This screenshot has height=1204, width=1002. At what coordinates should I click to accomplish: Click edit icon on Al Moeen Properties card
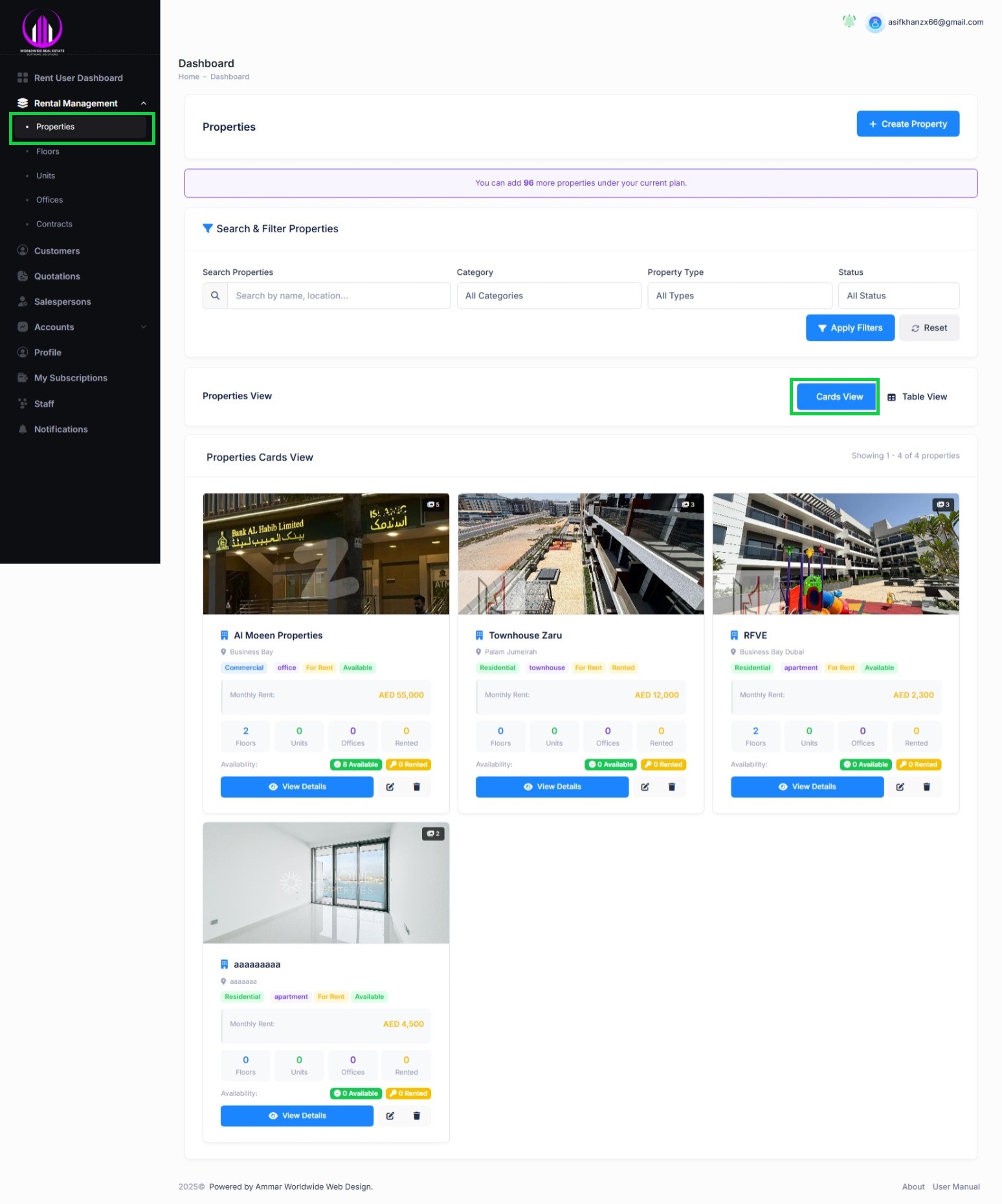click(x=390, y=787)
